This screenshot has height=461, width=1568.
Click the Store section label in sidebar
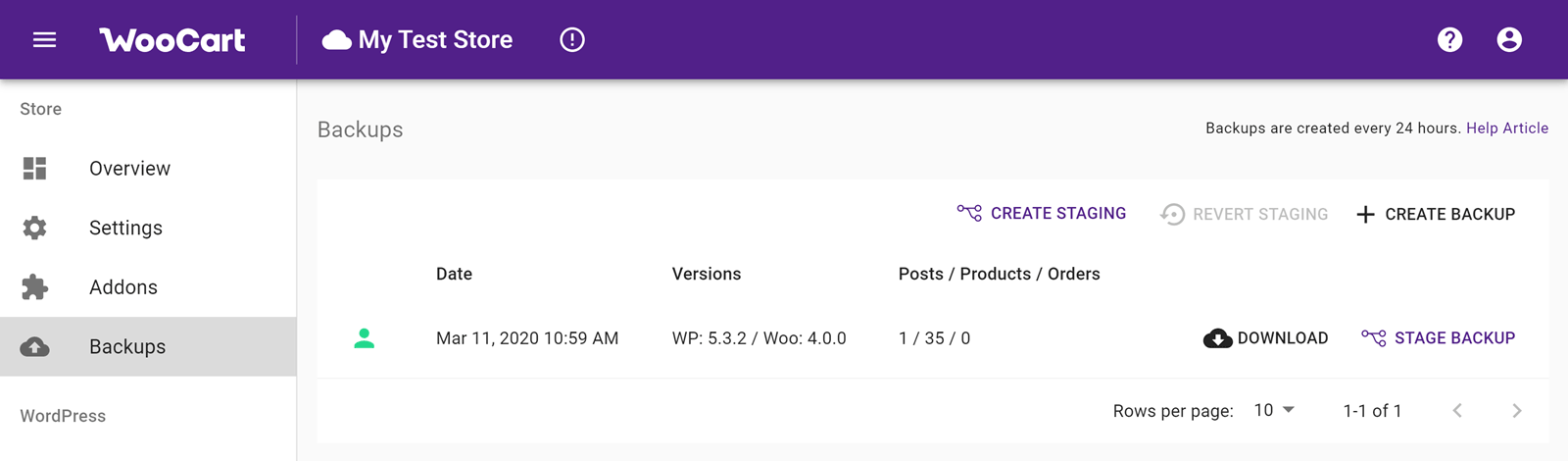point(41,109)
